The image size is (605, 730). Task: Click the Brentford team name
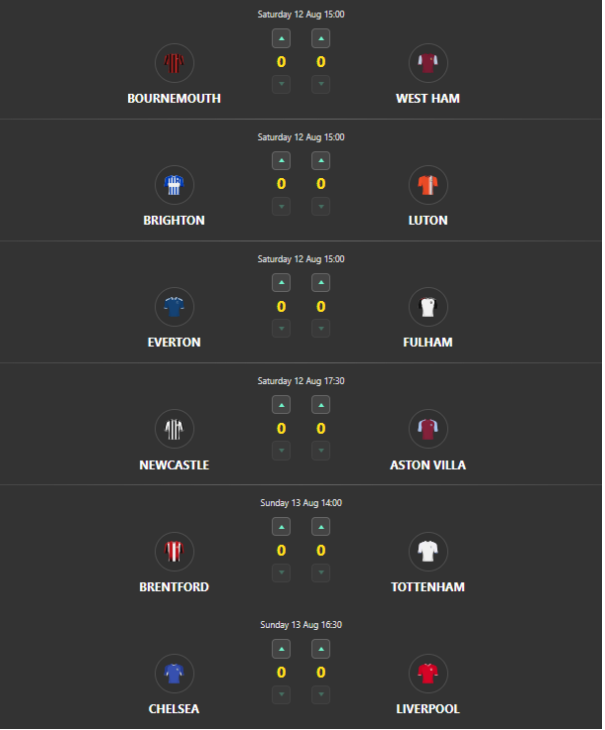tap(174, 587)
